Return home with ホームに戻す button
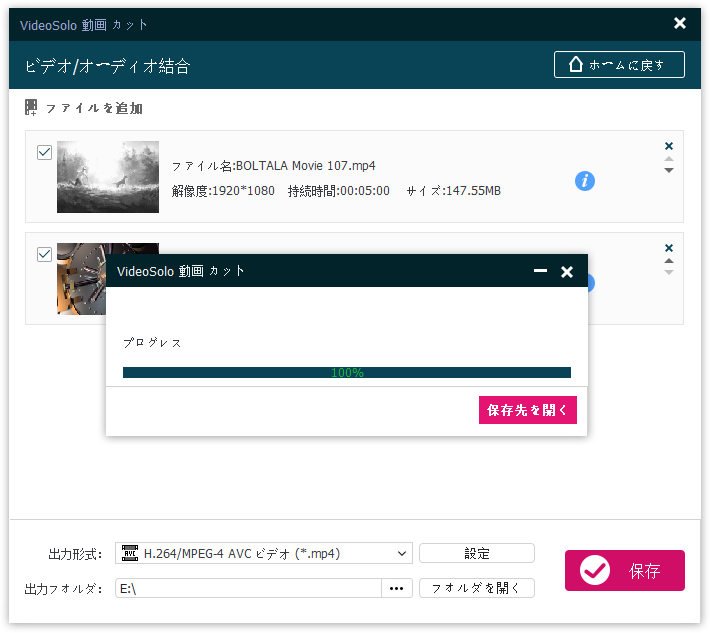Image resolution: width=710 pixels, height=633 pixels. (x=619, y=65)
